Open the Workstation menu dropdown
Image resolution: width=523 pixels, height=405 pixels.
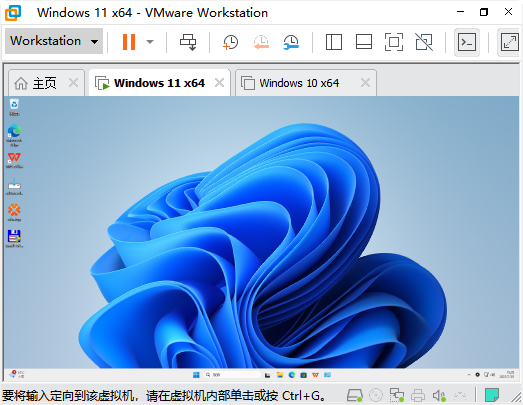(x=54, y=41)
